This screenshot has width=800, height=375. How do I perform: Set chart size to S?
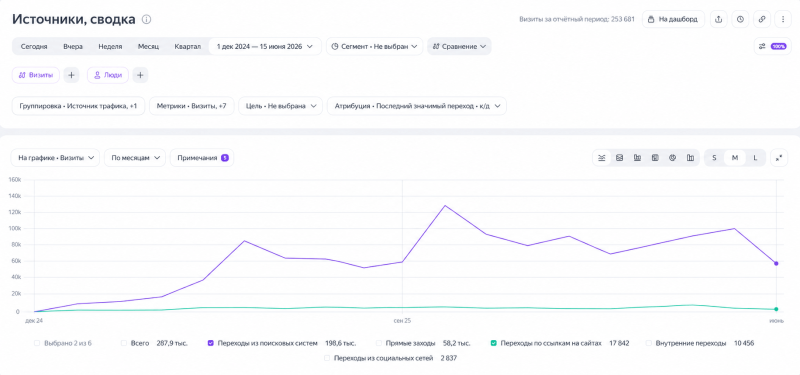pos(714,158)
